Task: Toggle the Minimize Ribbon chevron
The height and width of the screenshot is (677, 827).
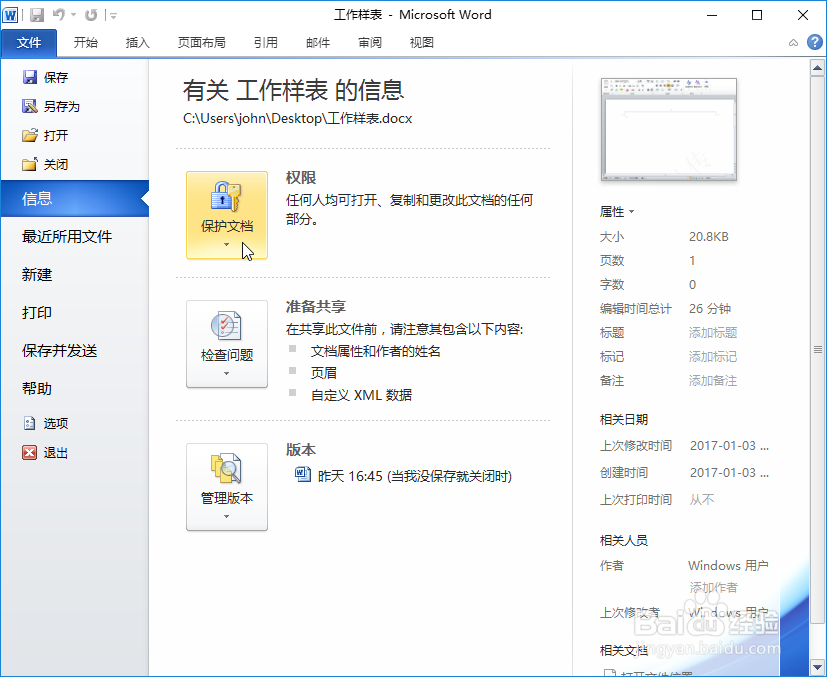Action: 793,43
